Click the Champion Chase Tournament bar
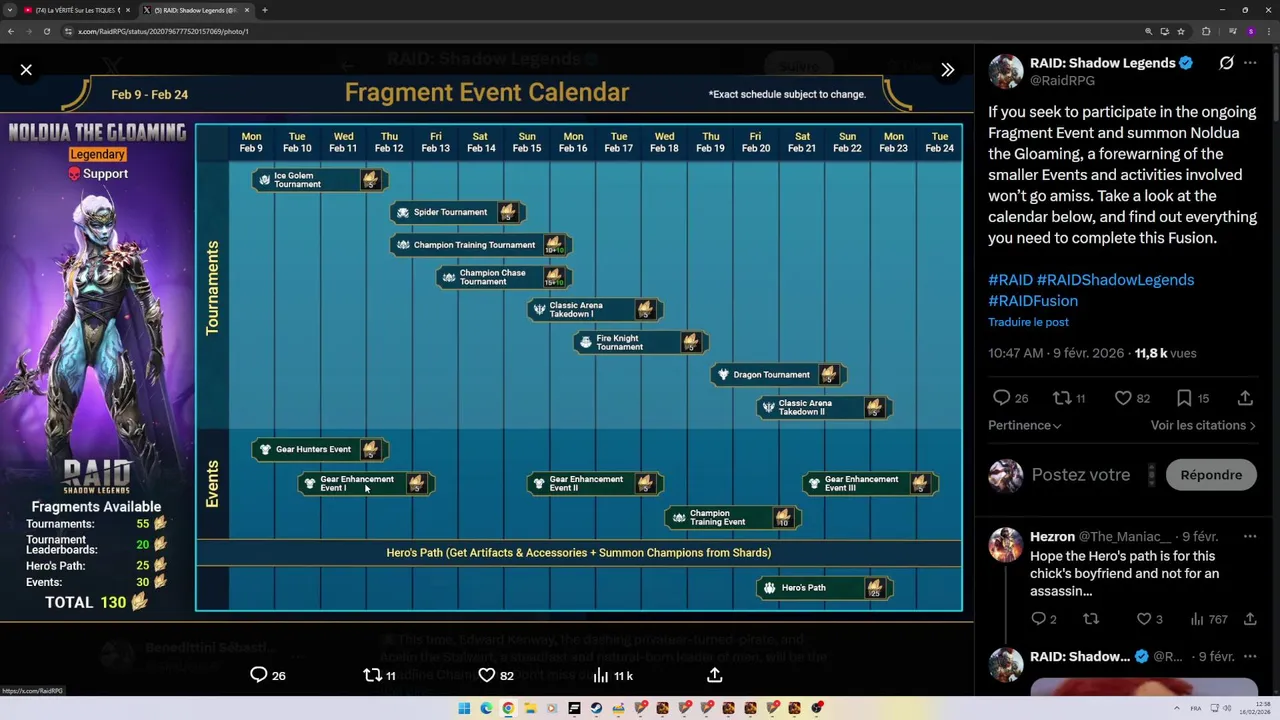The image size is (1280, 720). point(504,277)
